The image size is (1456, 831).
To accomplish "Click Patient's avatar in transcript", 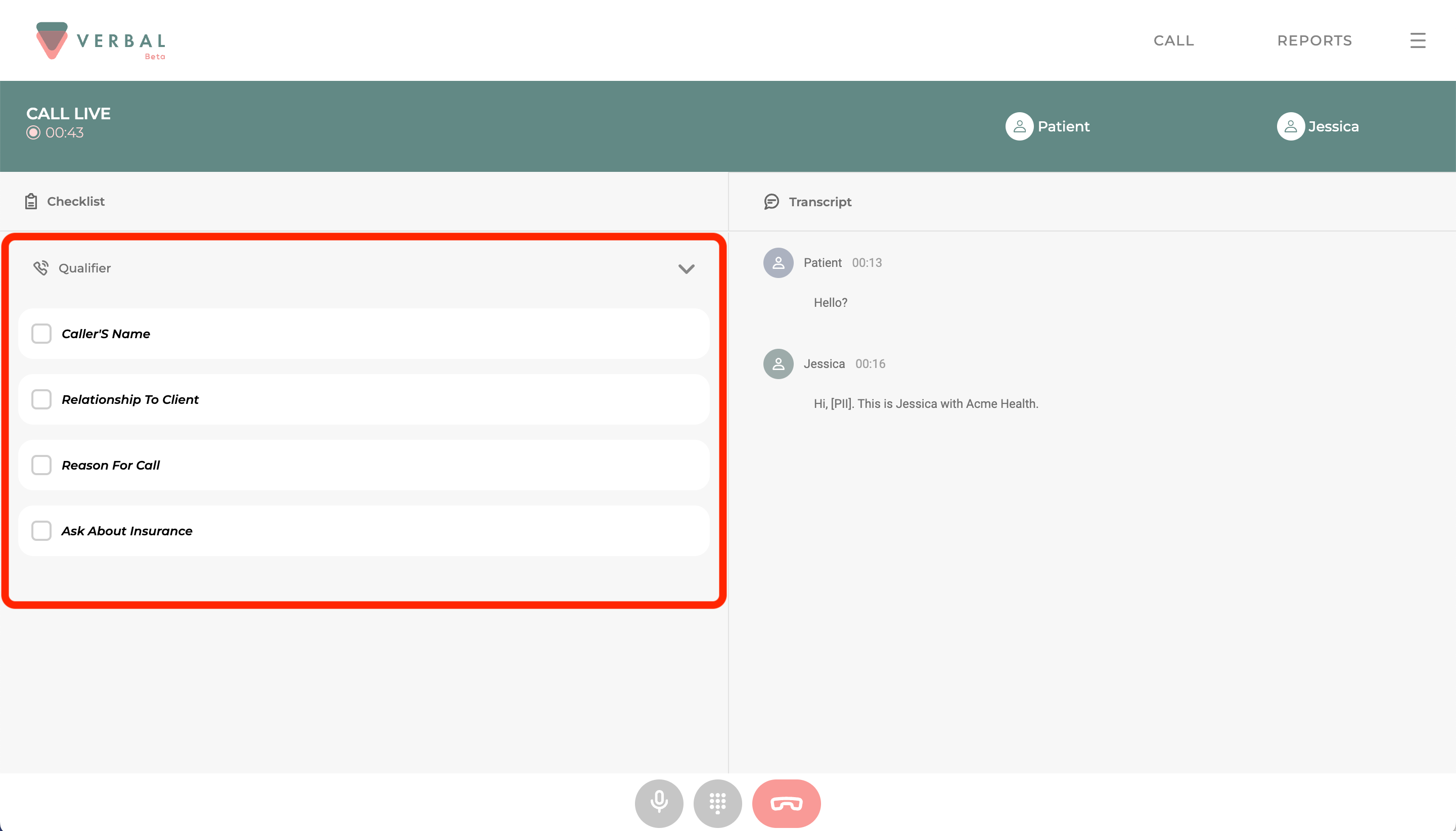I will 778,262.
